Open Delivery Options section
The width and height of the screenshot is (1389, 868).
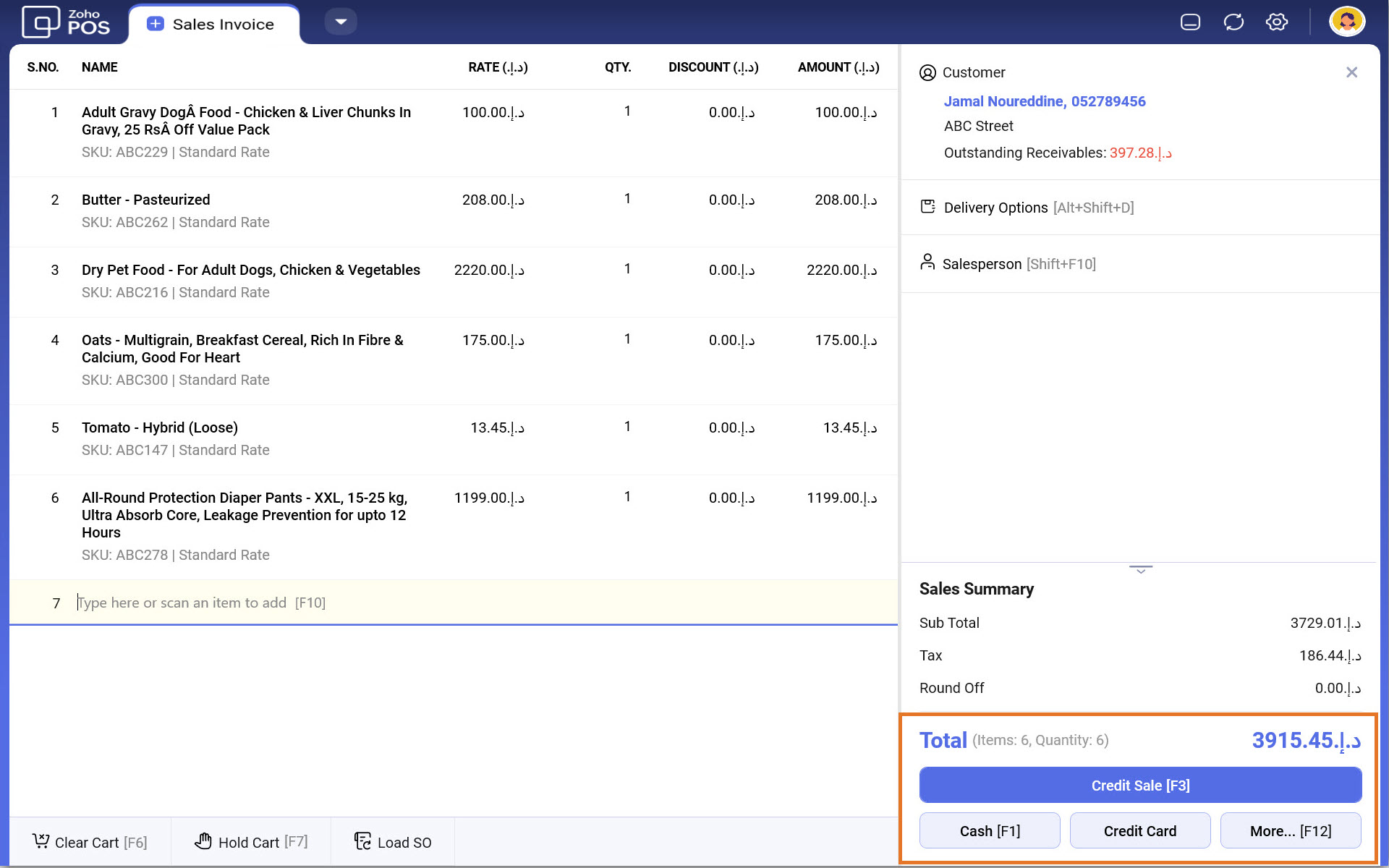[995, 208]
